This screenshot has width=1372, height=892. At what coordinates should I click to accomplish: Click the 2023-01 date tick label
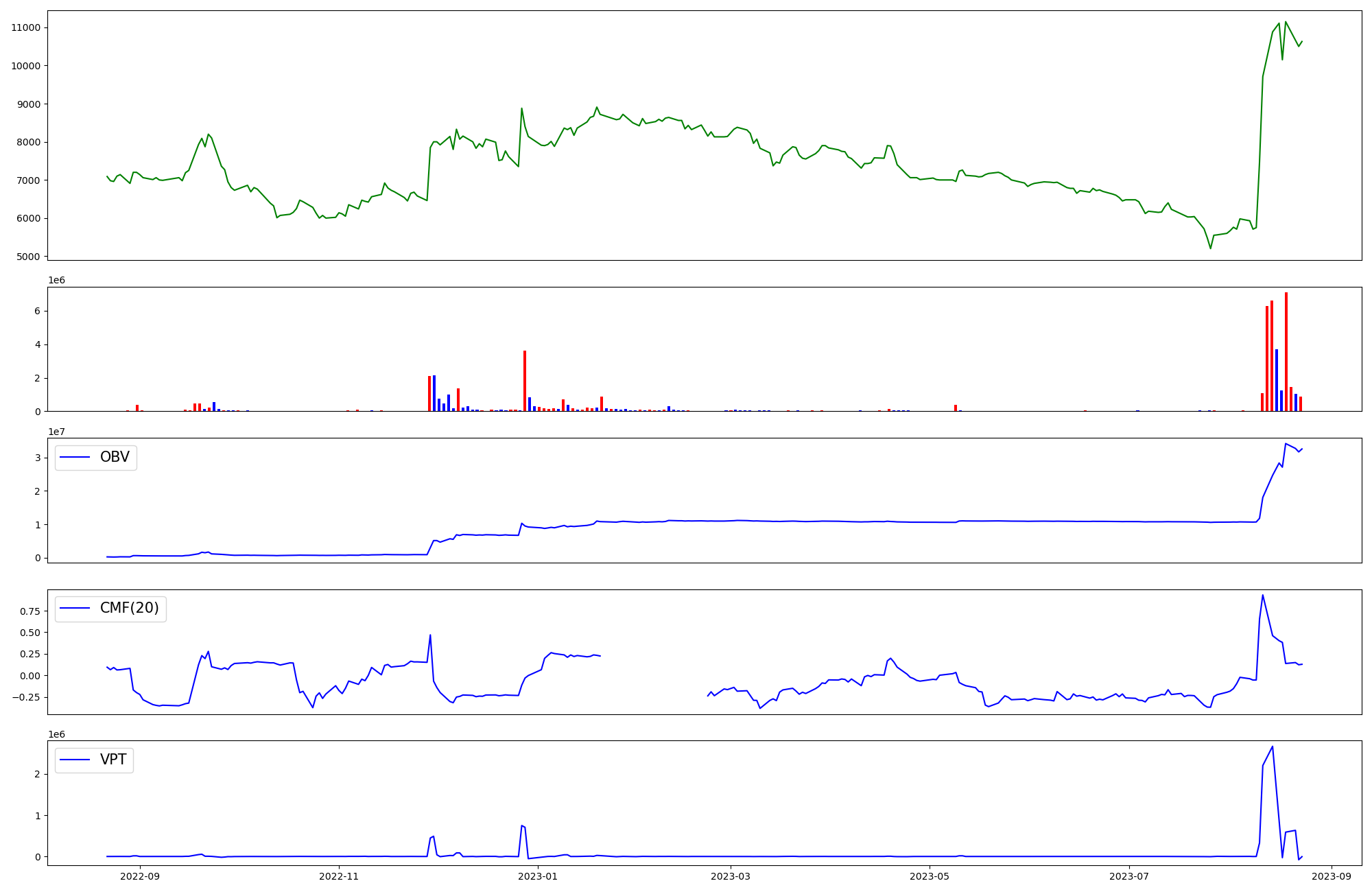538,876
